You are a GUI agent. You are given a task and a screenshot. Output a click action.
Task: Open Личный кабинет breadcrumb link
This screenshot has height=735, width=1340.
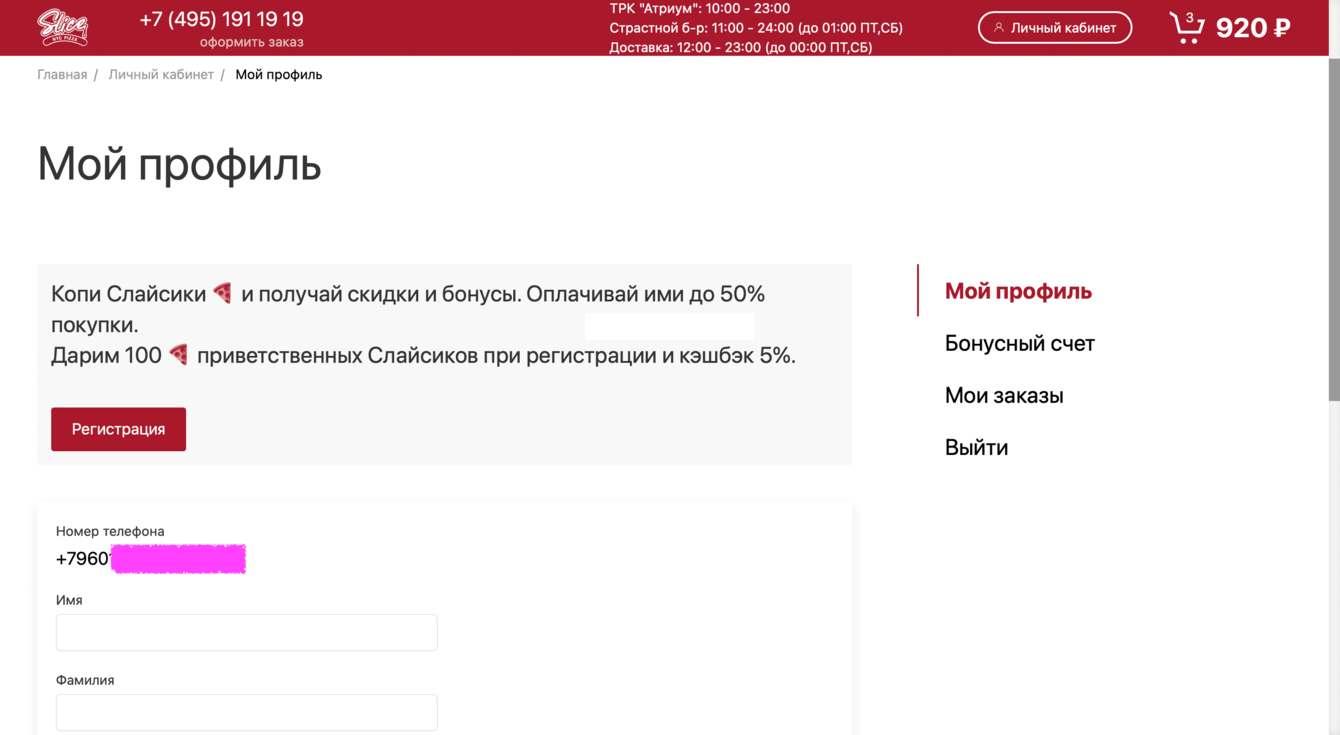point(161,75)
